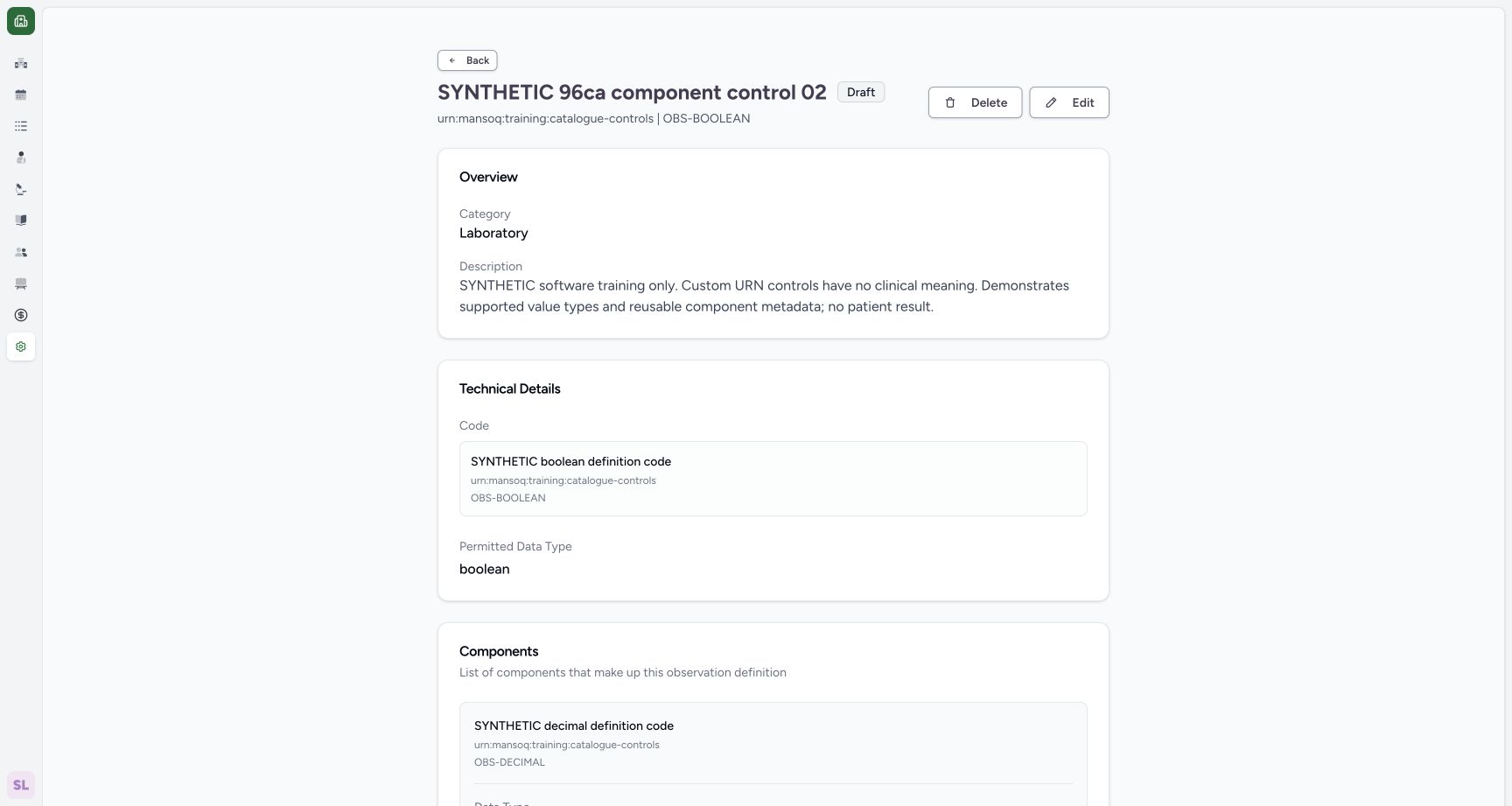Open the list view sidebar icon
1512x806 pixels.
pyautogui.click(x=21, y=126)
